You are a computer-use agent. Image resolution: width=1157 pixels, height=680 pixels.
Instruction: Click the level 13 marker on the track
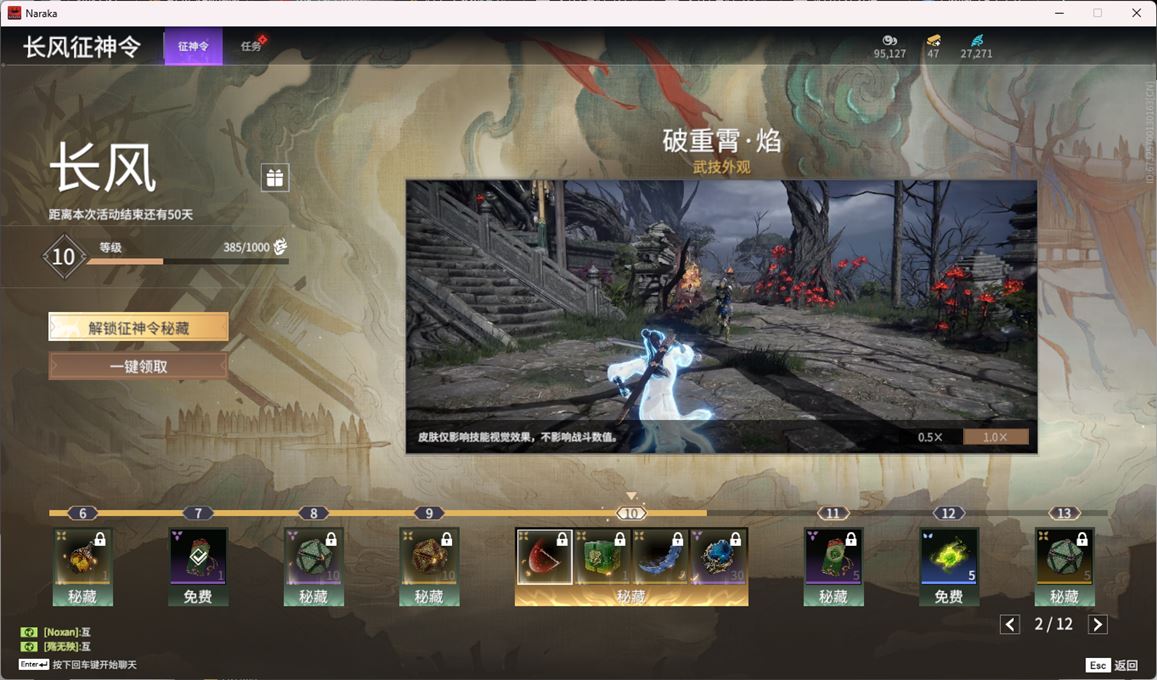pos(1064,513)
